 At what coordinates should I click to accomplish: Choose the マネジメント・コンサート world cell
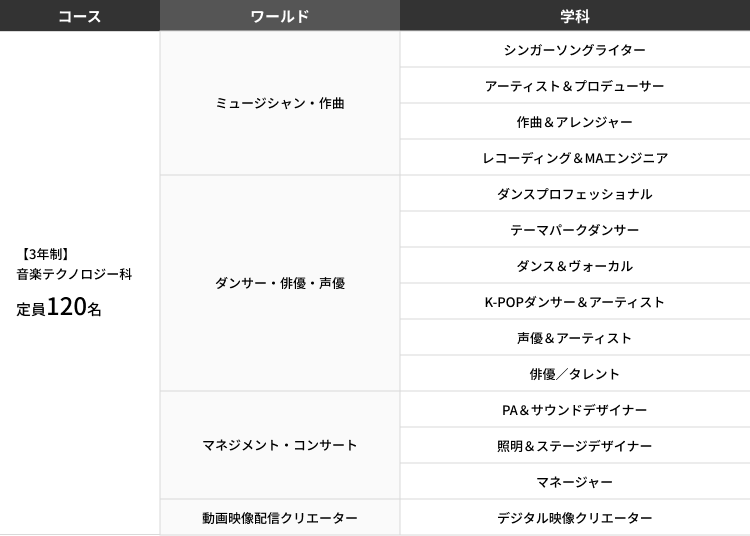click(x=280, y=445)
